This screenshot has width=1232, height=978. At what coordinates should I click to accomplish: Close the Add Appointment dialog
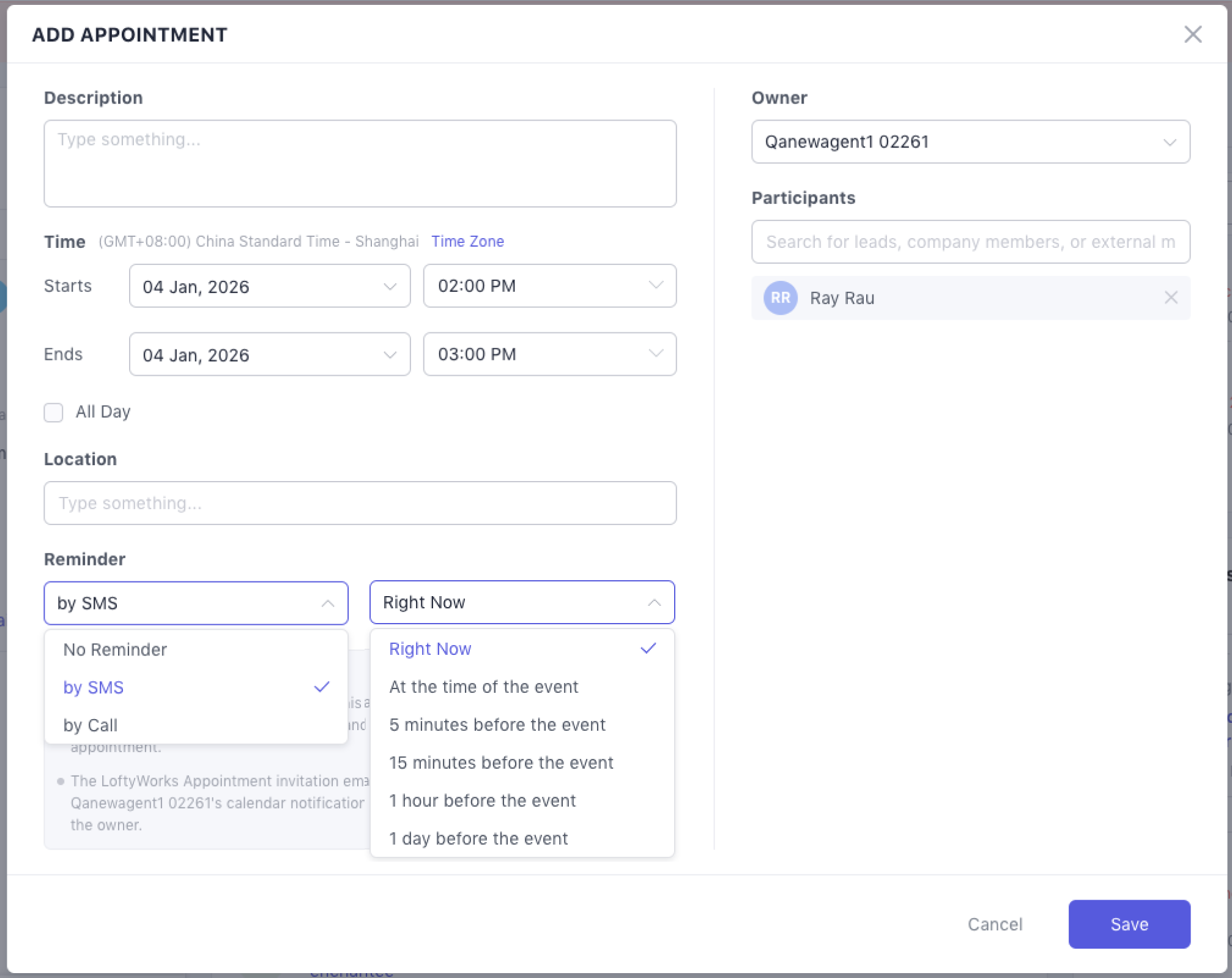click(x=1192, y=34)
